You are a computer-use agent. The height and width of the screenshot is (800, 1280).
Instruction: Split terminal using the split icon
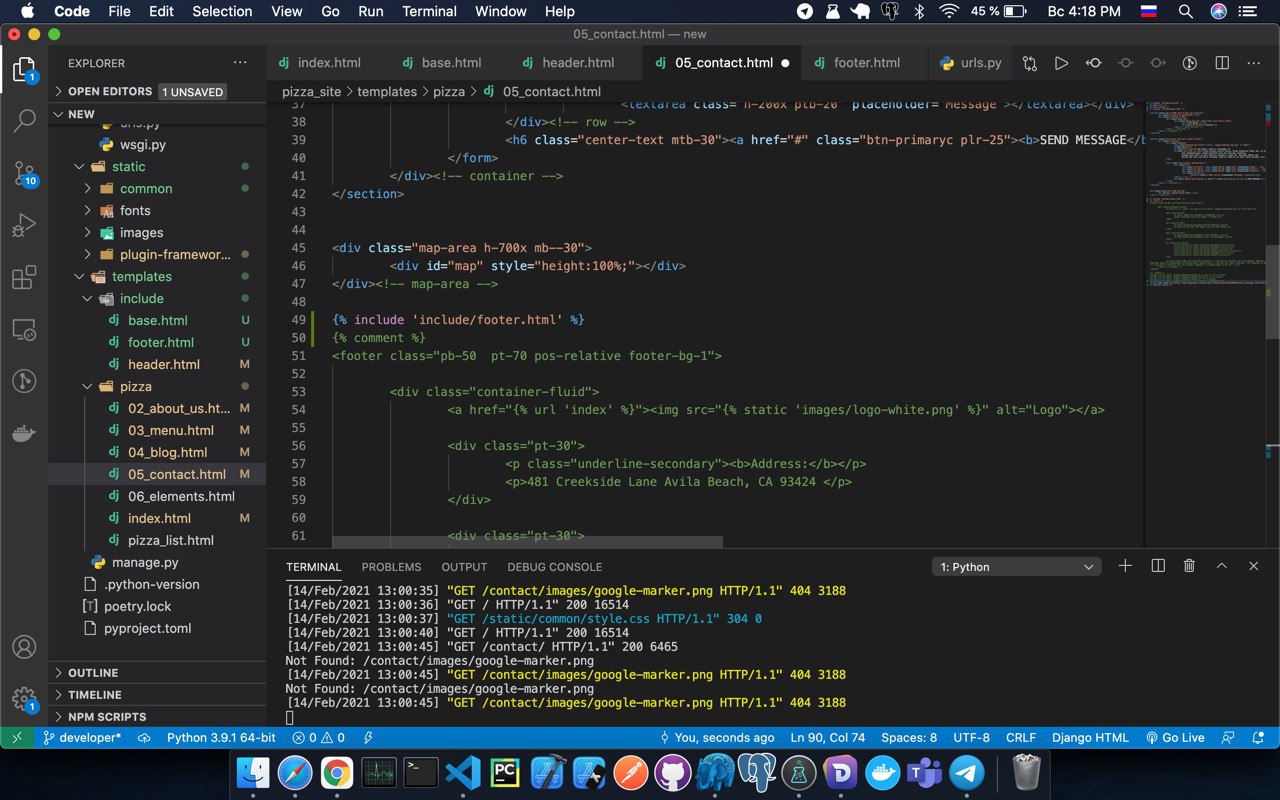(1158, 566)
